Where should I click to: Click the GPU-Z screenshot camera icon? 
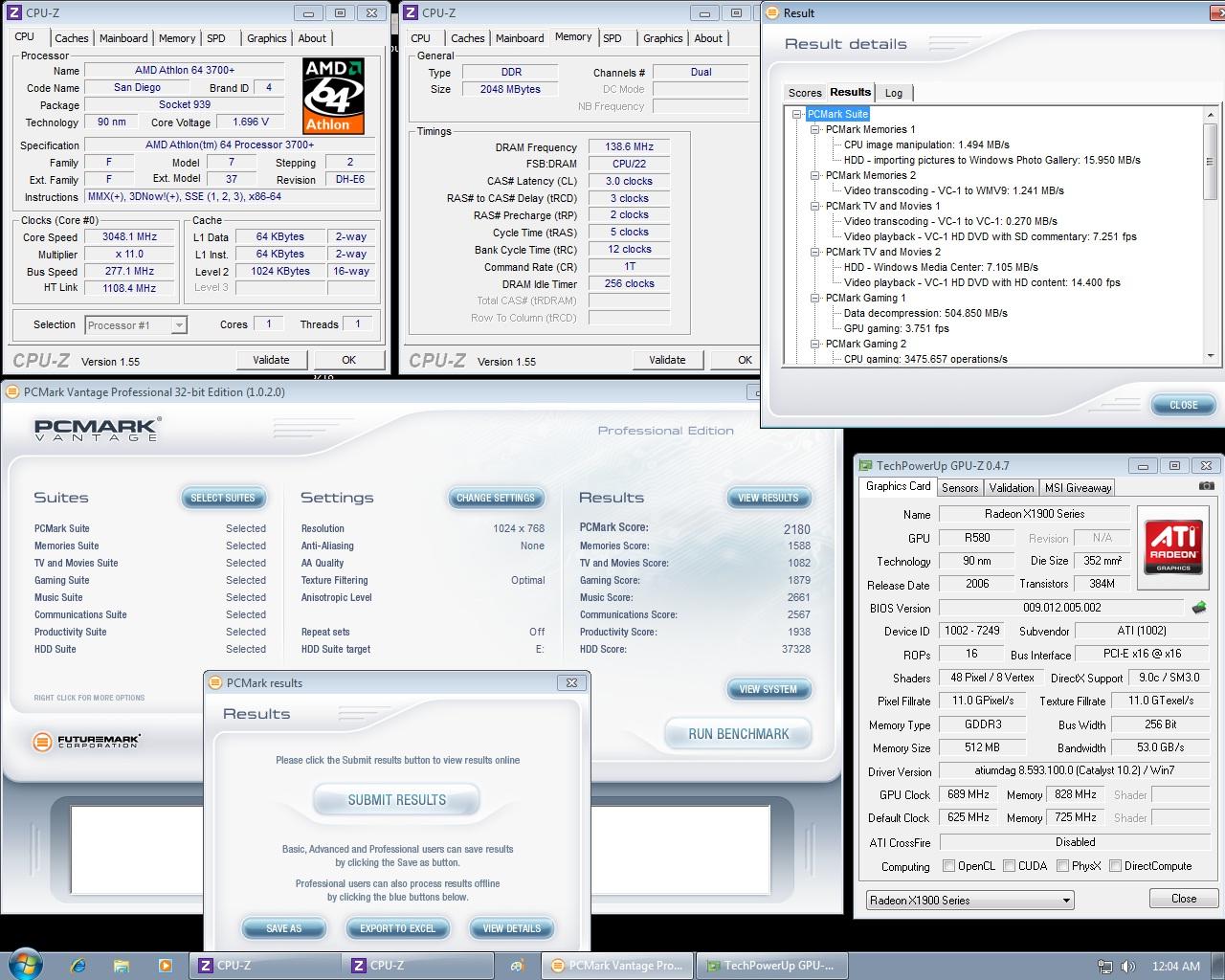1206,485
